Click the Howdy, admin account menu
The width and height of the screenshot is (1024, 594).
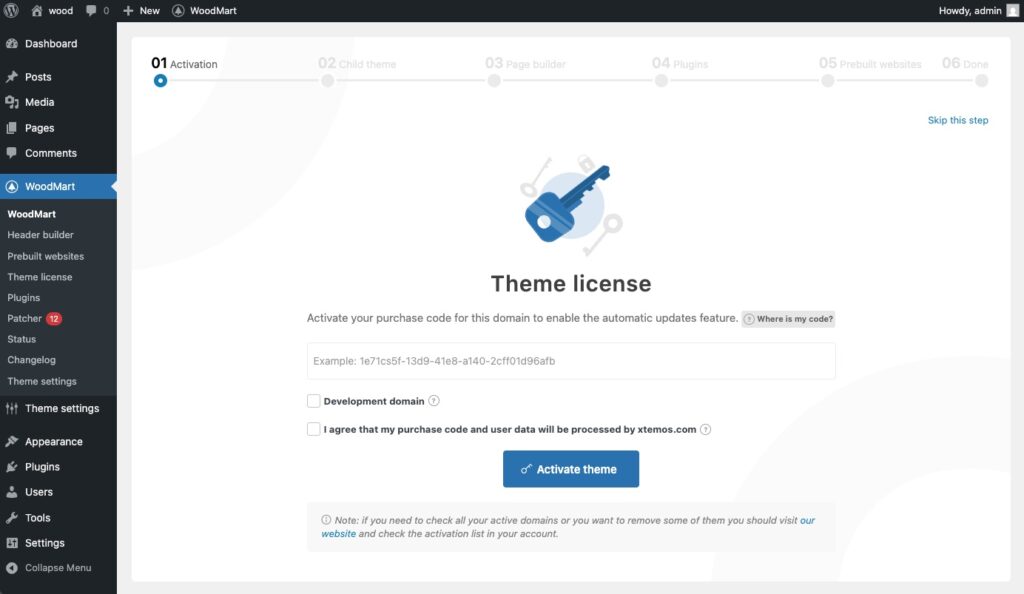click(970, 10)
